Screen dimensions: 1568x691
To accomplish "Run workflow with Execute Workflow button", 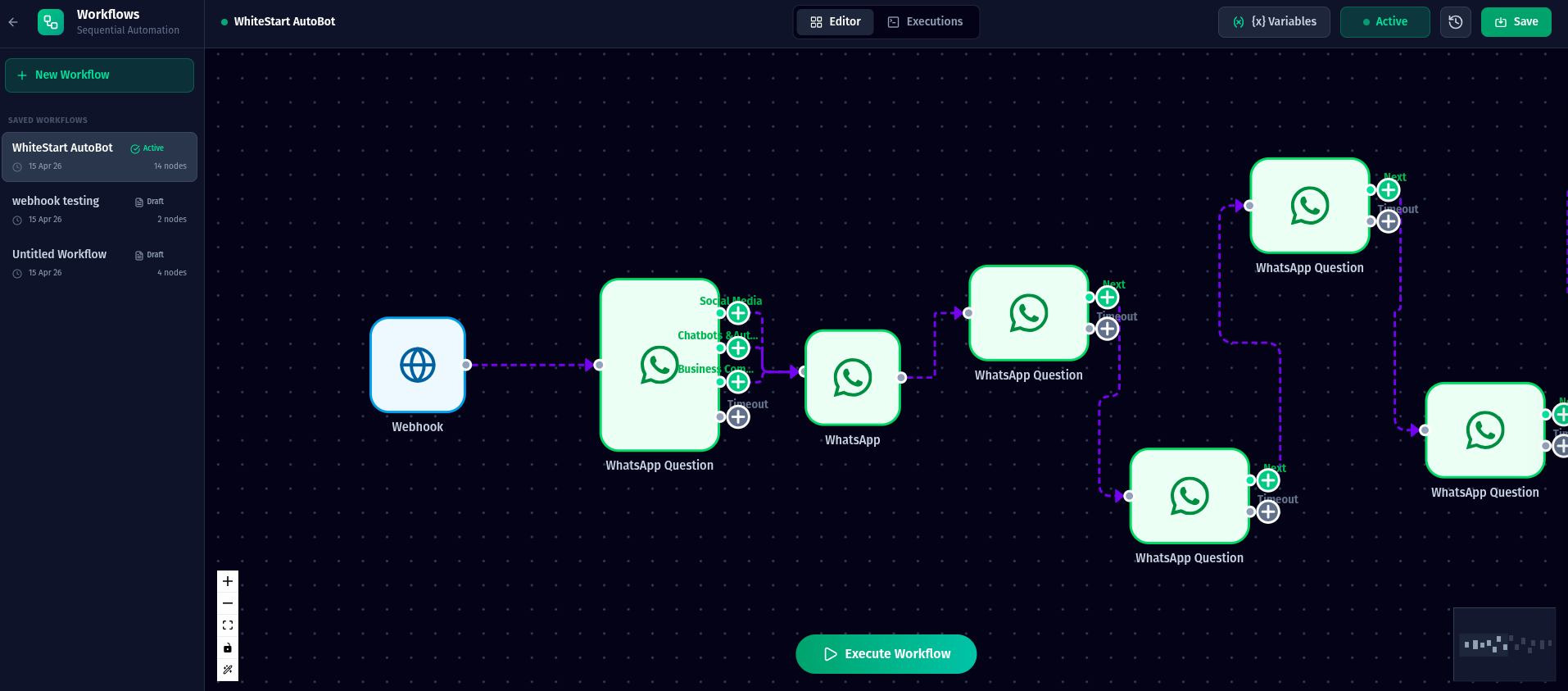I will 886,654.
